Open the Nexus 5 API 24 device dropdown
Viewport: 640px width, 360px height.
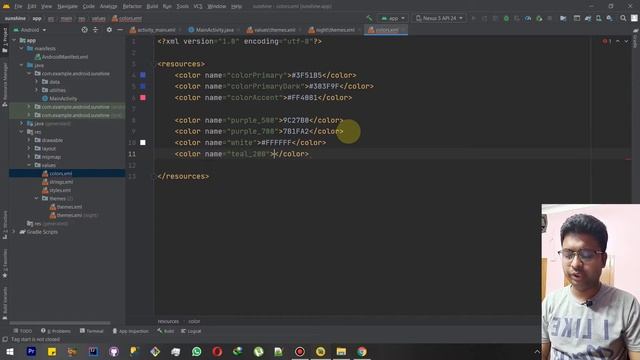click(439, 18)
